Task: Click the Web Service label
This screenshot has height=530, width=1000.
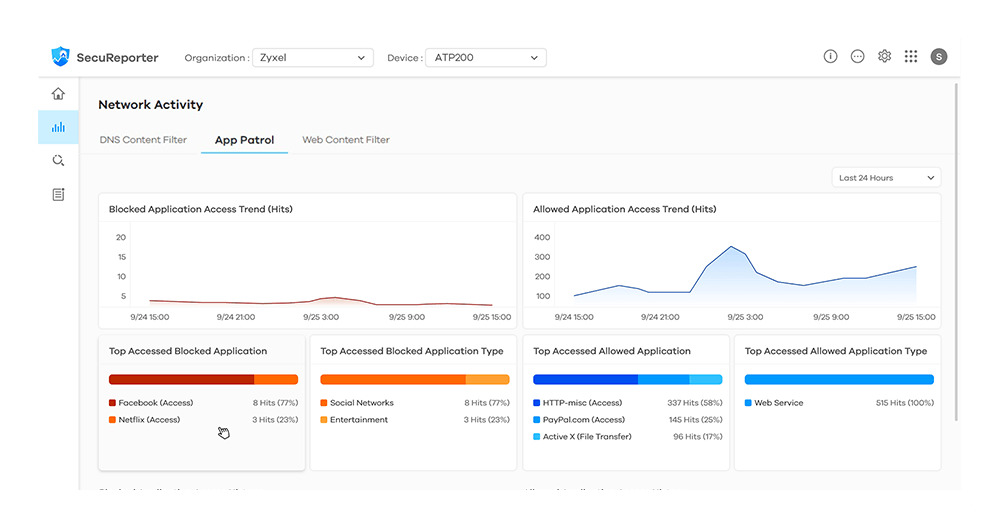Action: coord(779,403)
